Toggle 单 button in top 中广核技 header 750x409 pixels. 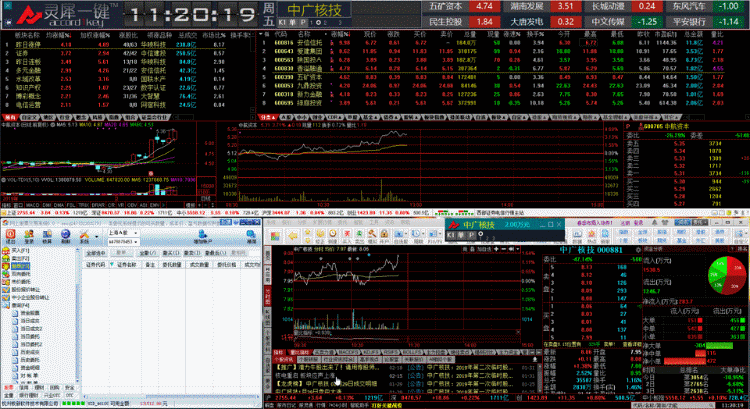coord(292,22)
